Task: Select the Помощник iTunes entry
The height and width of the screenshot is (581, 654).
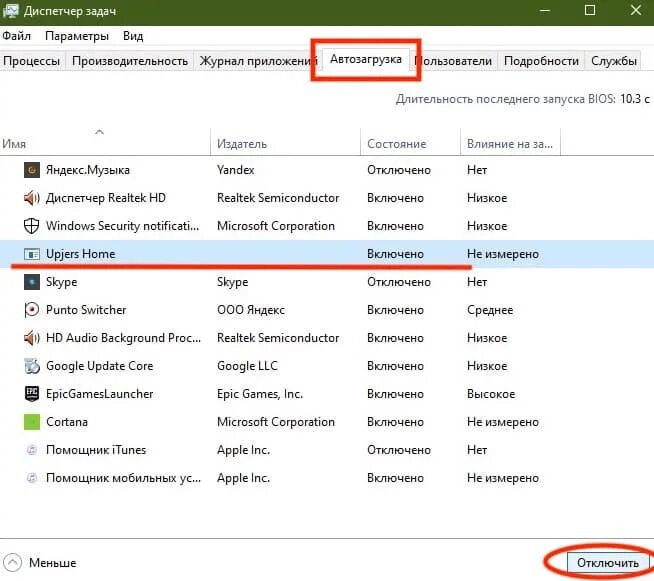Action: tap(96, 450)
